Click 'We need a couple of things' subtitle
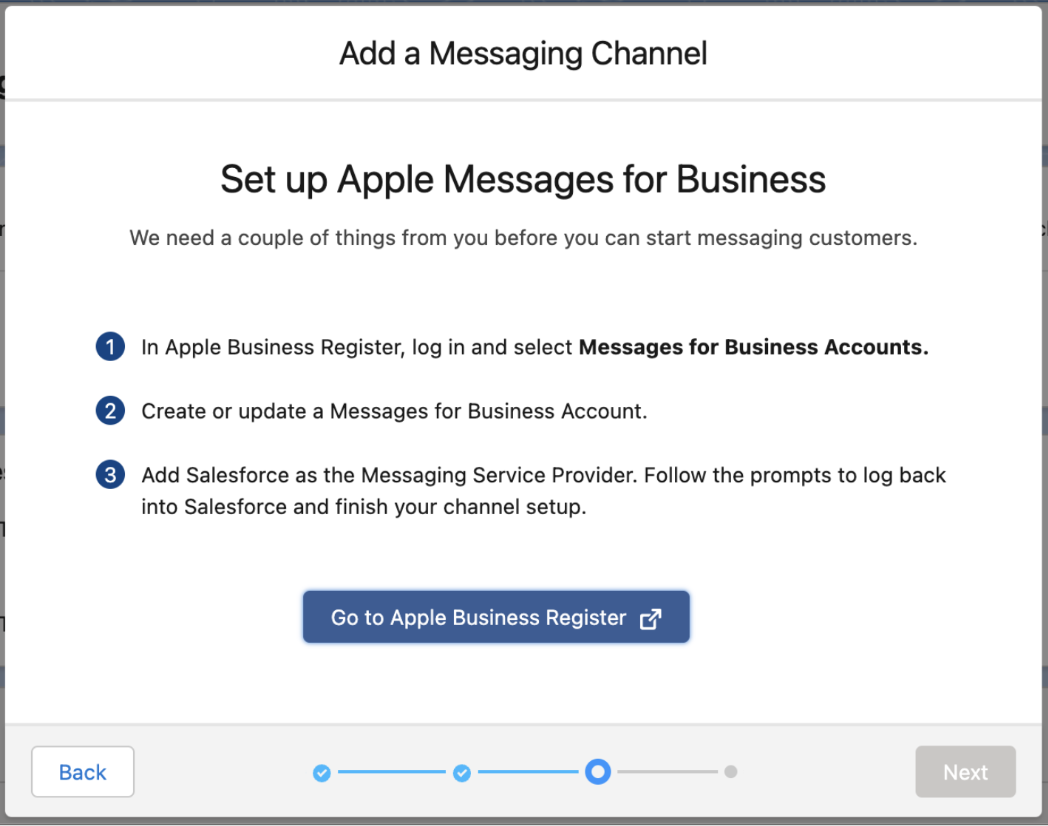The image size is (1048, 826). click(x=523, y=238)
